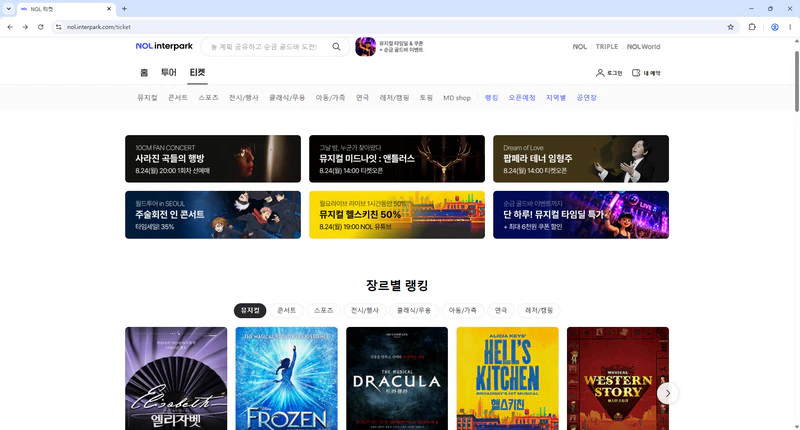Select the 뮤지컬 ranking filter pill
Viewport: 800px width, 430px height.
tap(250, 310)
